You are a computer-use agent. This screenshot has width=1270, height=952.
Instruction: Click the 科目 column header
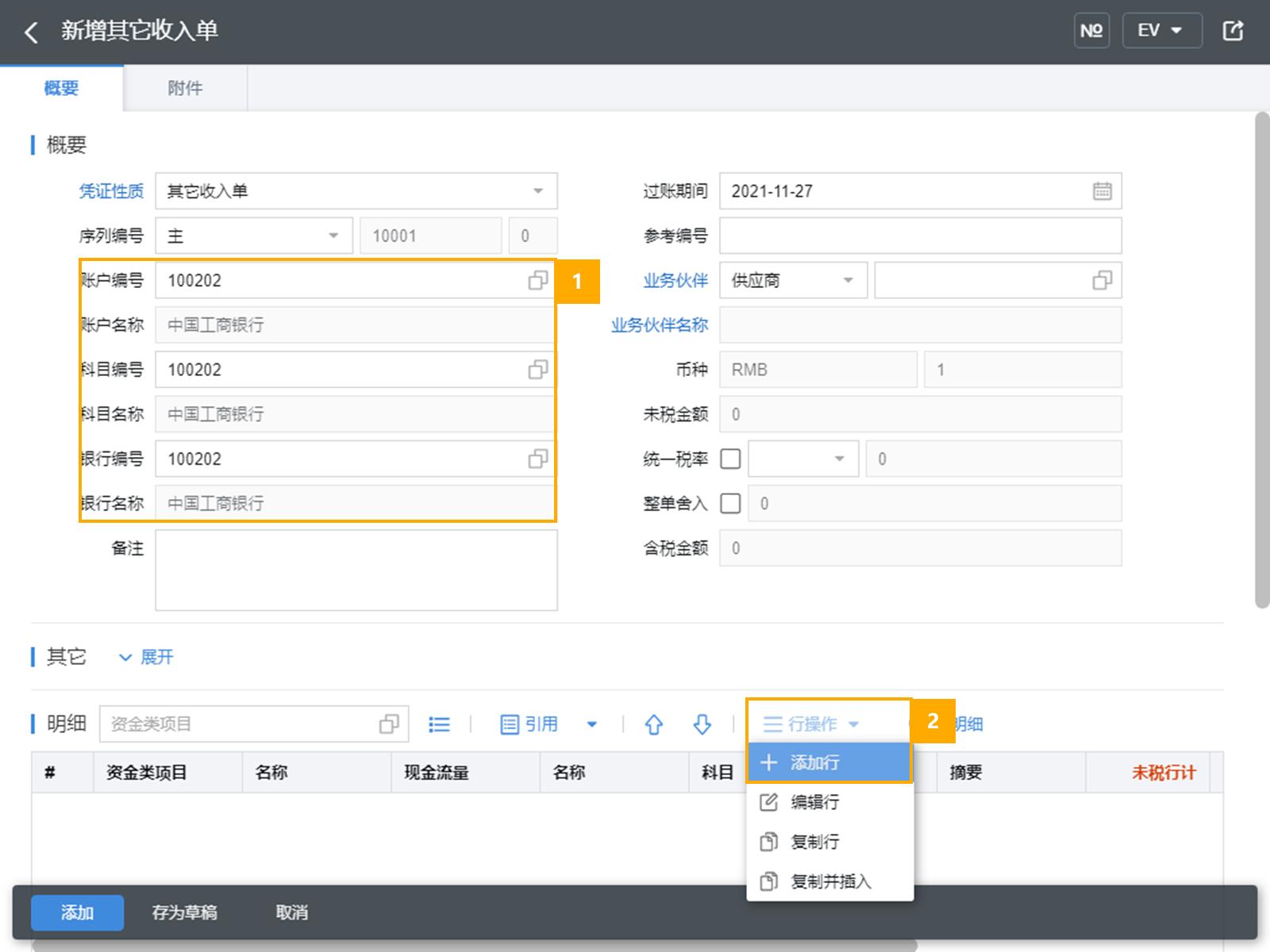click(718, 773)
